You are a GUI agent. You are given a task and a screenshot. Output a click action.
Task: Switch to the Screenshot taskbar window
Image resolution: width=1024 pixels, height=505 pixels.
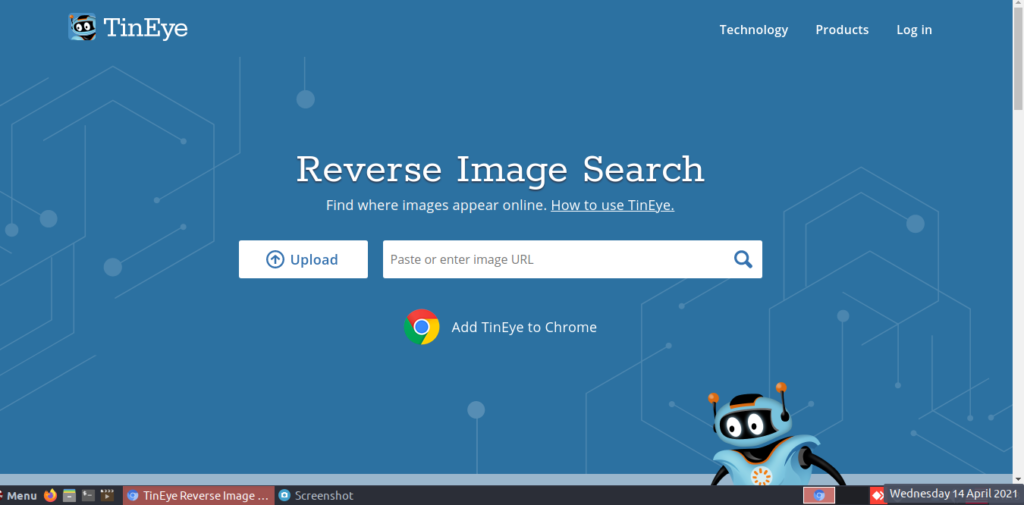(317, 495)
